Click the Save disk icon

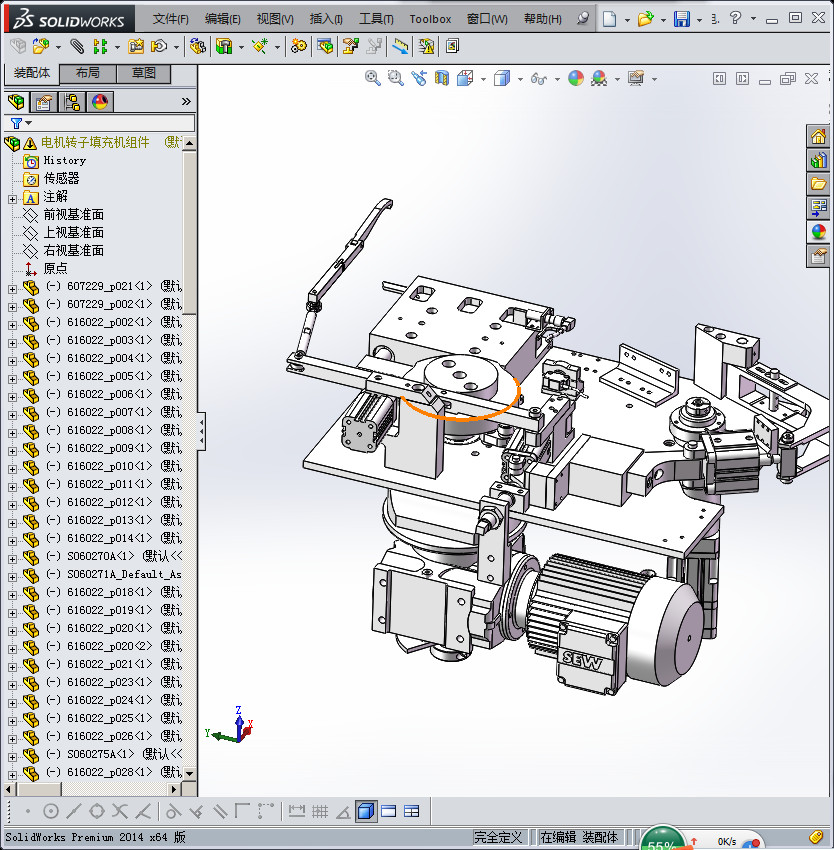point(681,19)
